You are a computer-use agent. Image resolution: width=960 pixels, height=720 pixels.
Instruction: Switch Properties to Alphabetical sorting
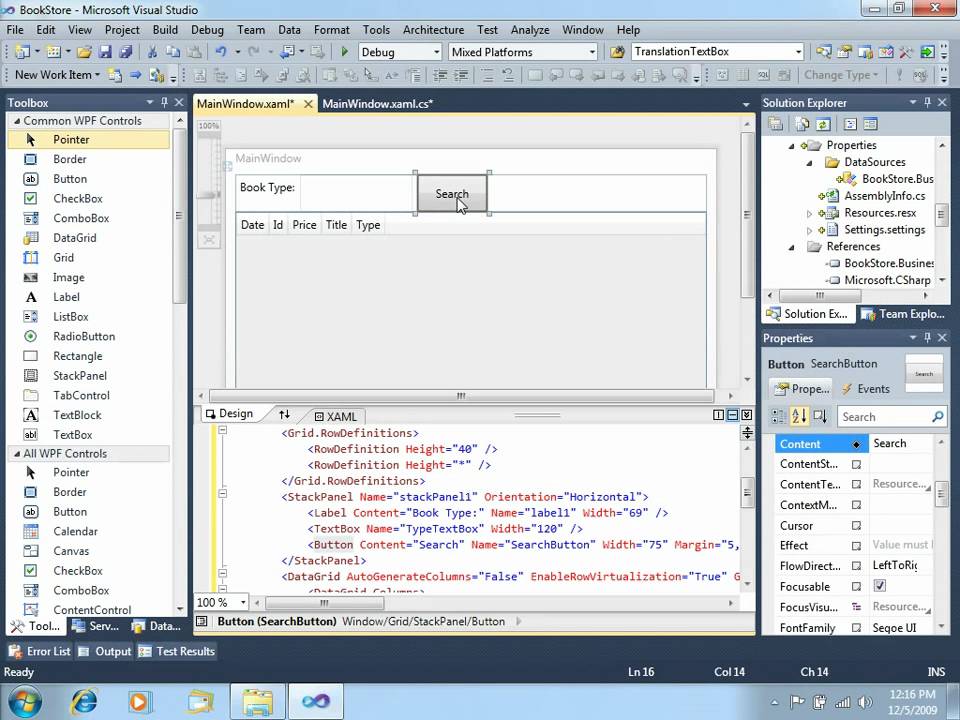tap(799, 417)
